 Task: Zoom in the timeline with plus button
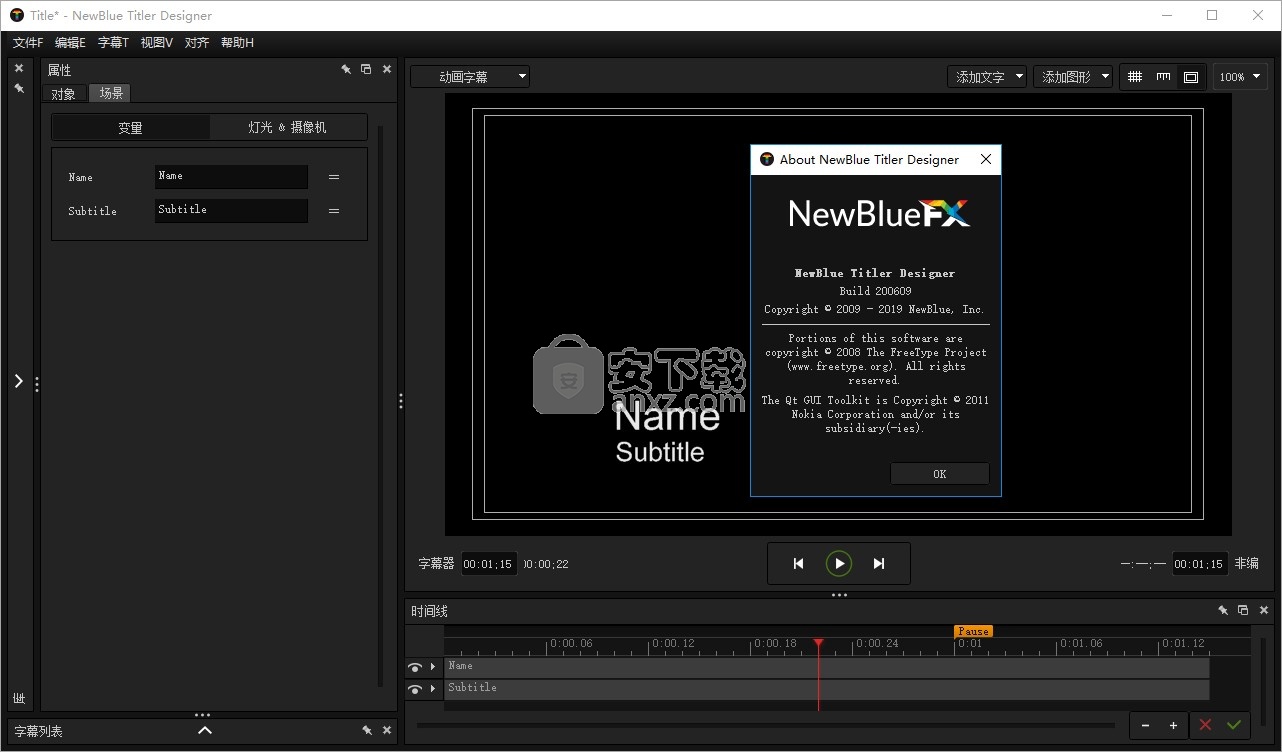tap(1173, 726)
